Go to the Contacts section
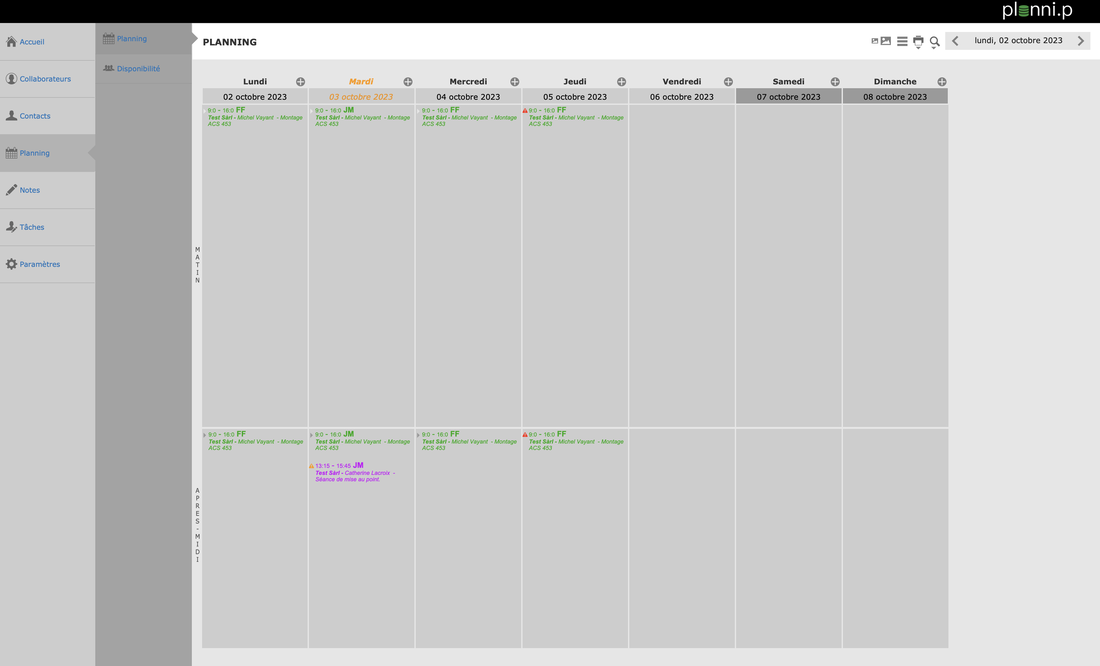Image resolution: width=1100 pixels, height=666 pixels. (x=35, y=116)
